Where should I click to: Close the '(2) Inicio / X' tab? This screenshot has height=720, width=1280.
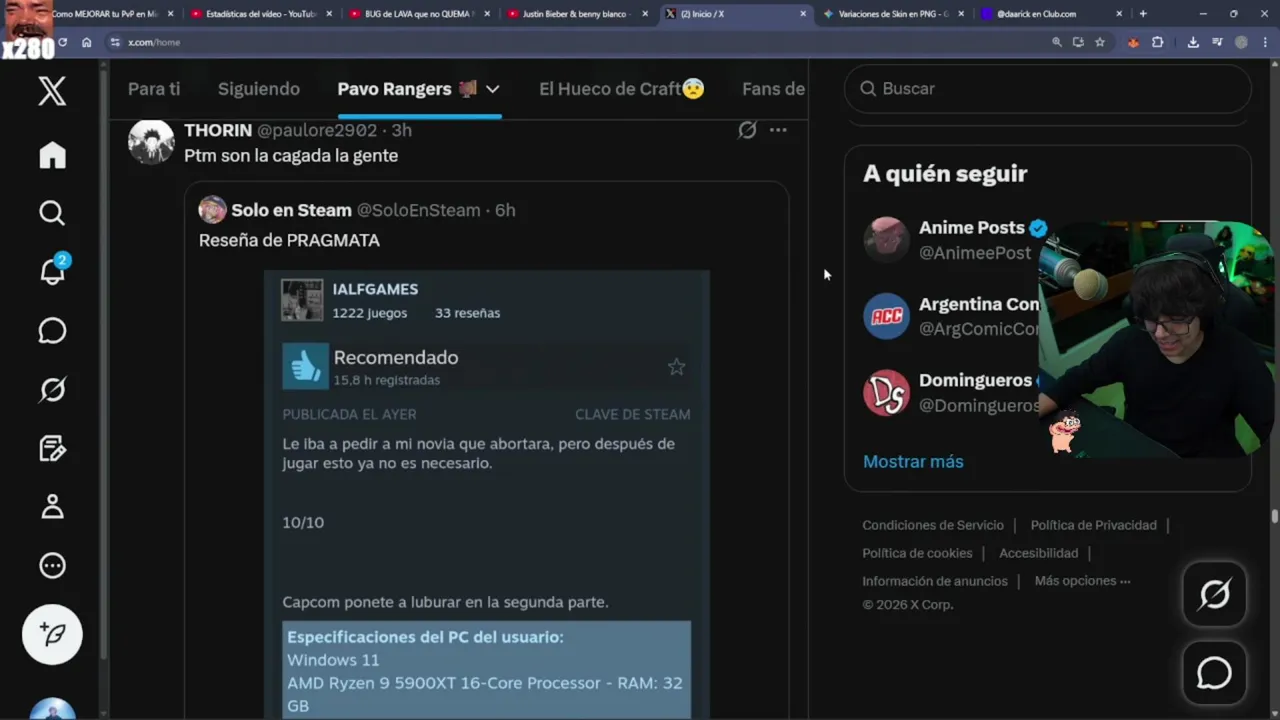803,14
